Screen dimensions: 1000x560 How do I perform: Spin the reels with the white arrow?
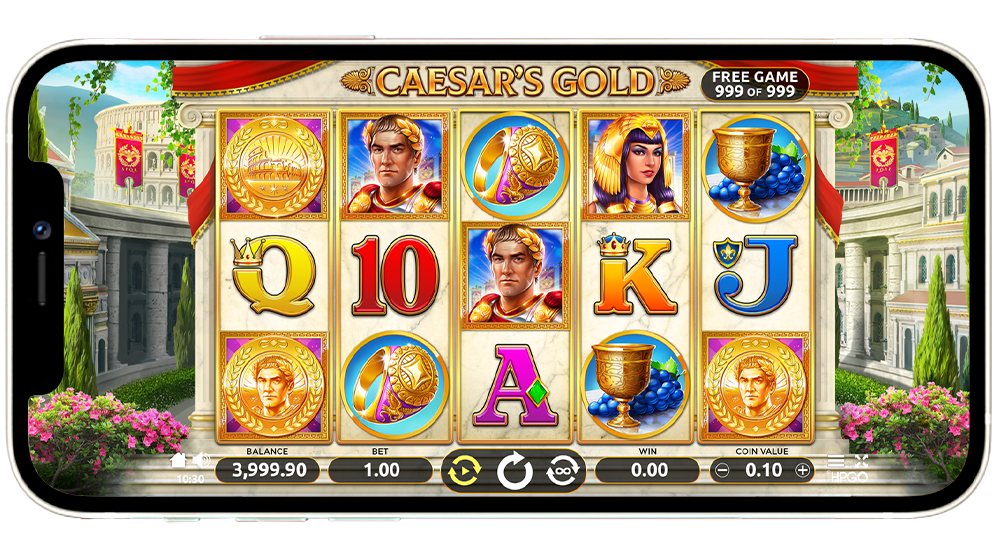[515, 473]
